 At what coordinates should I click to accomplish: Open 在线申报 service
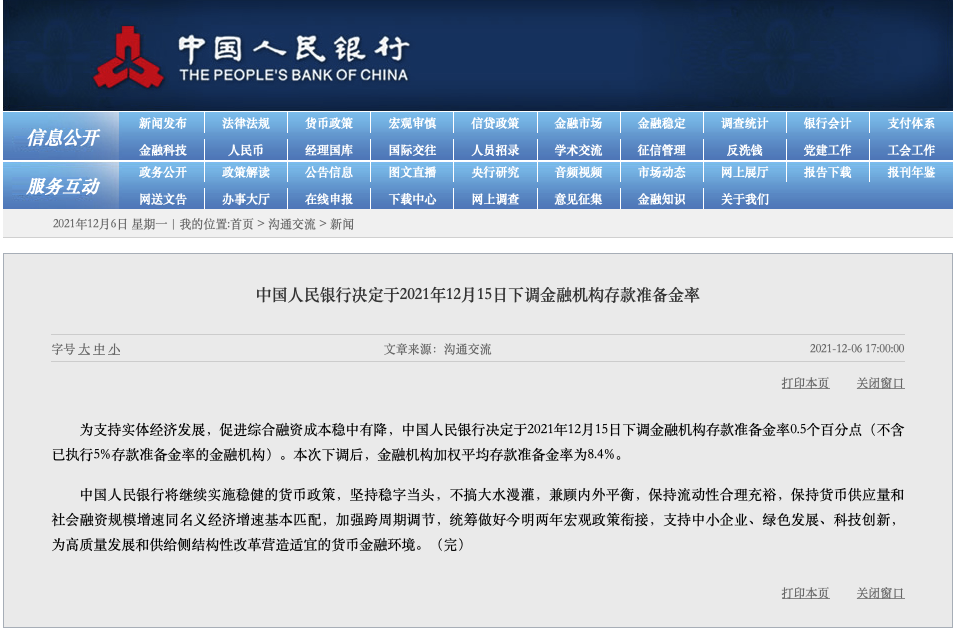pyautogui.click(x=329, y=199)
